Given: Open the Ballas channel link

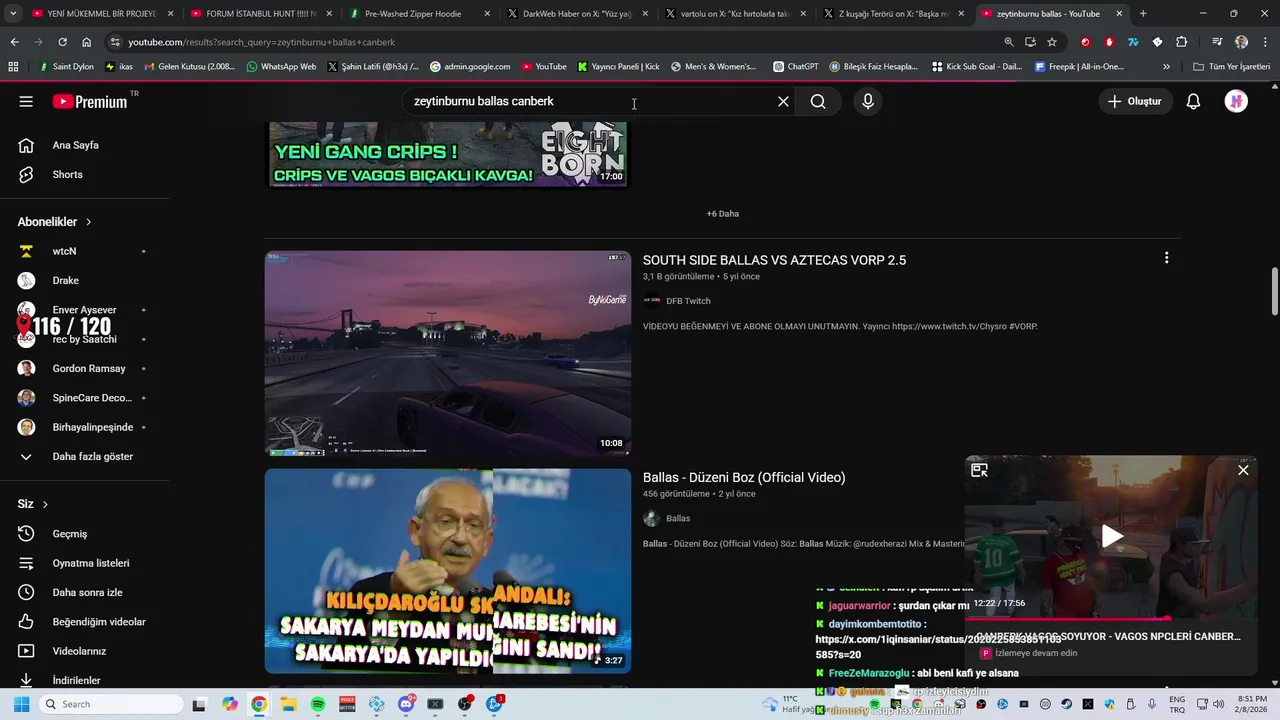Looking at the screenshot, I should pos(678,518).
